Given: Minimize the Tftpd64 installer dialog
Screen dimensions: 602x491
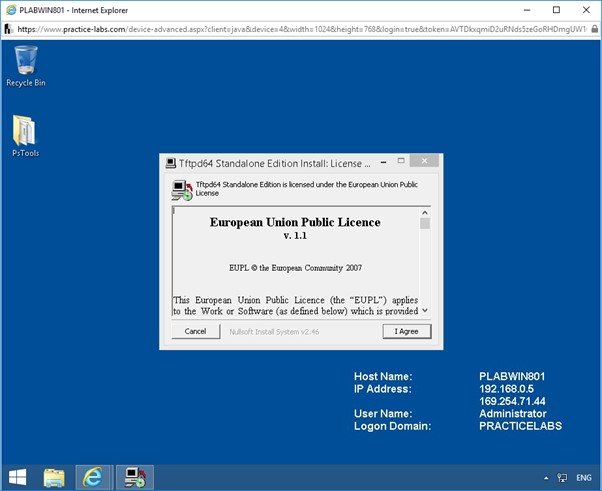Looking at the screenshot, I should (383, 162).
